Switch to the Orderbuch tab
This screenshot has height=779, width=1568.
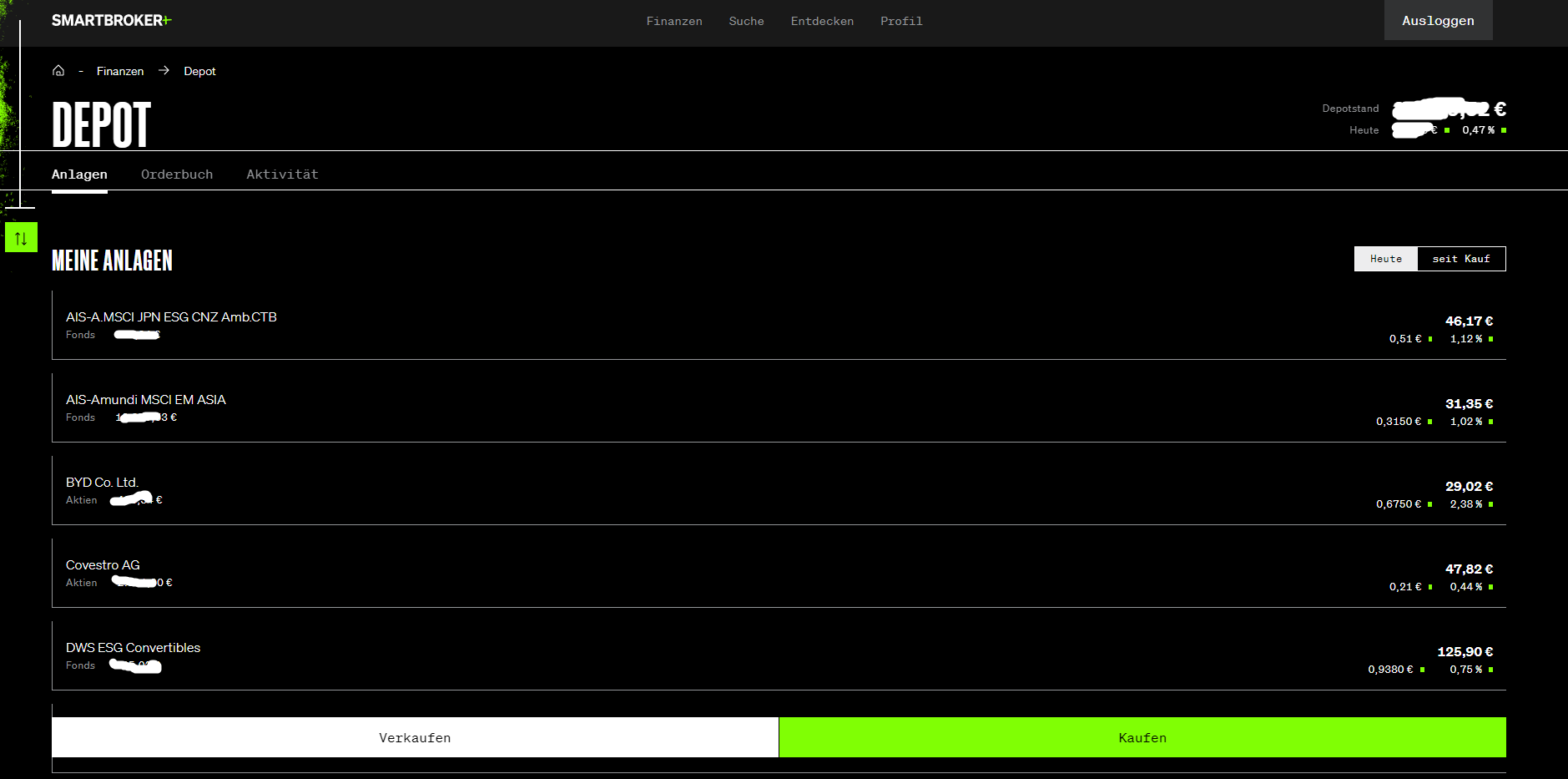click(x=177, y=175)
